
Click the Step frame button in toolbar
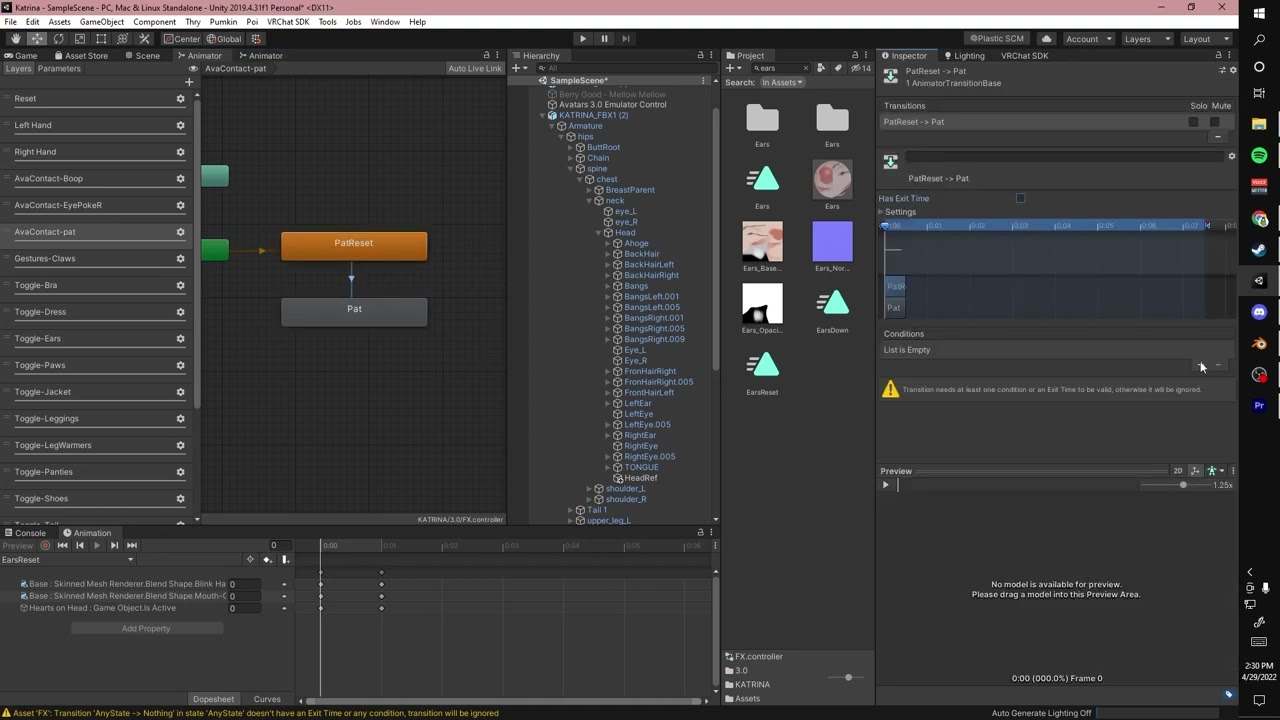click(626, 39)
